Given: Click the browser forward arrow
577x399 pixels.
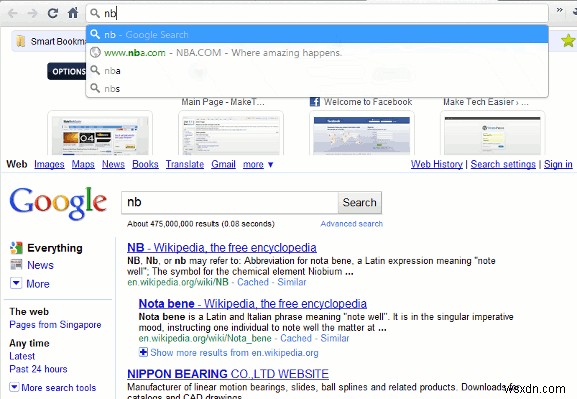Looking at the screenshot, I should coord(33,14).
